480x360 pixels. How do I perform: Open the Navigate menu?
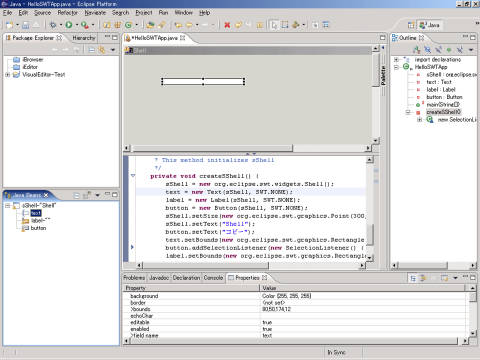pyautogui.click(x=95, y=13)
